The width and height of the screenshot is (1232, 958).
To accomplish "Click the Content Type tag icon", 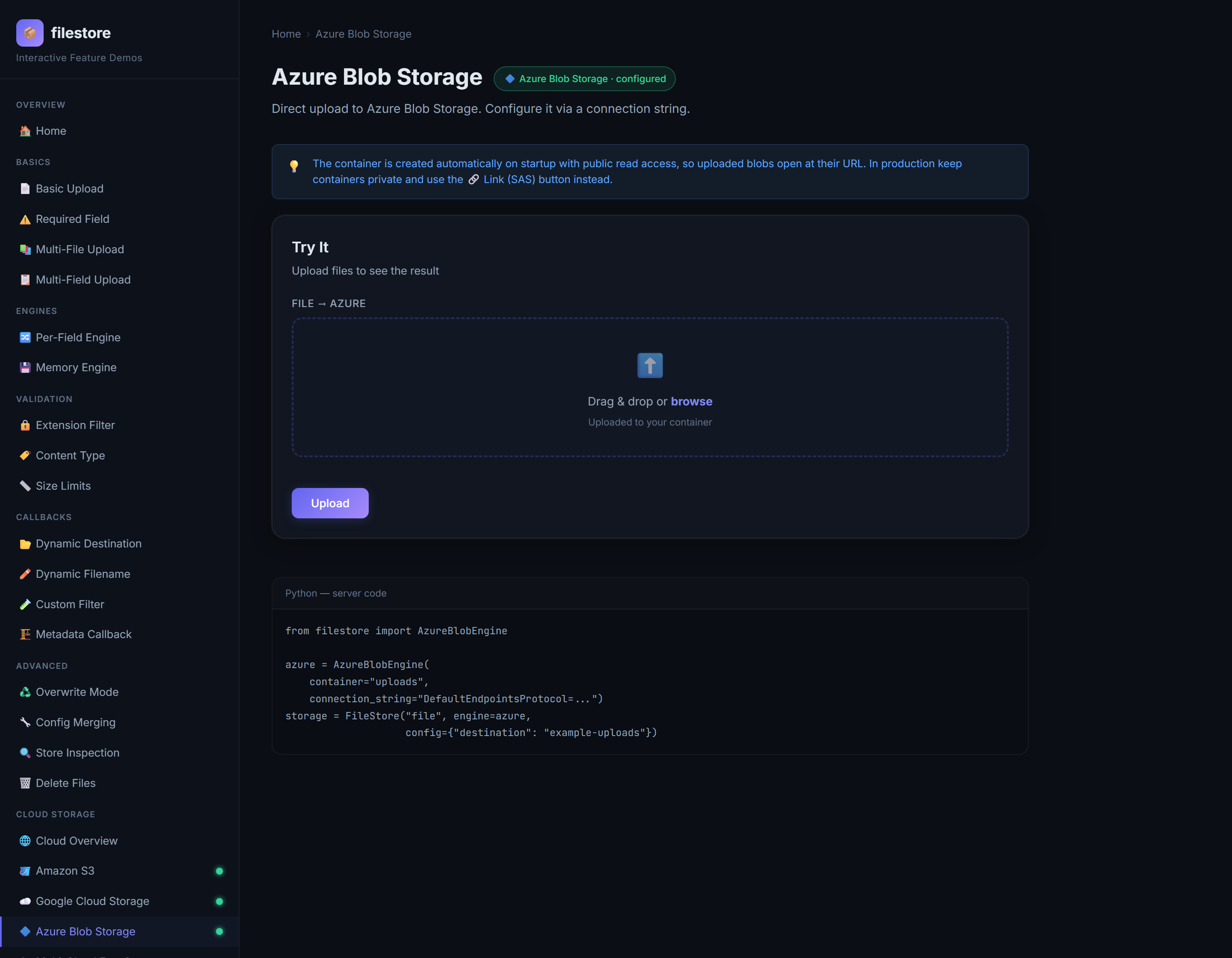I will [x=25, y=455].
